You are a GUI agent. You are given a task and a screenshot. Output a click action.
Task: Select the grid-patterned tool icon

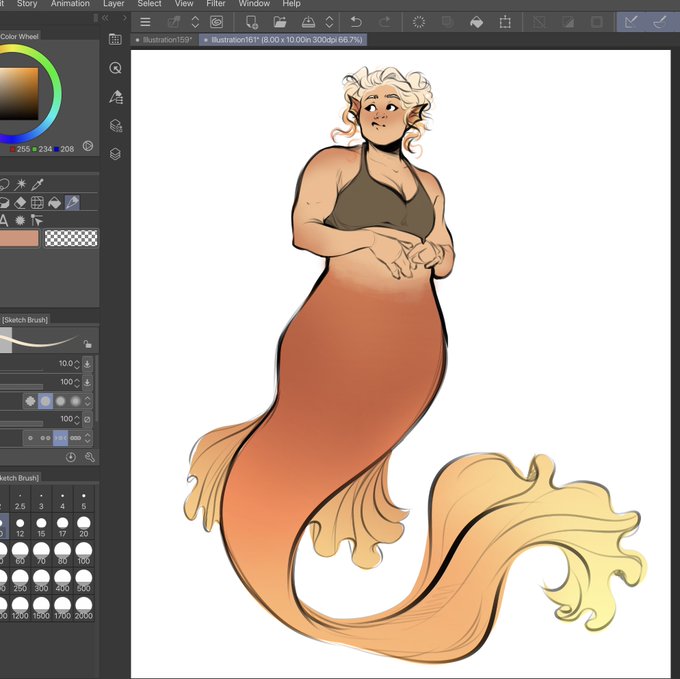tap(37, 202)
